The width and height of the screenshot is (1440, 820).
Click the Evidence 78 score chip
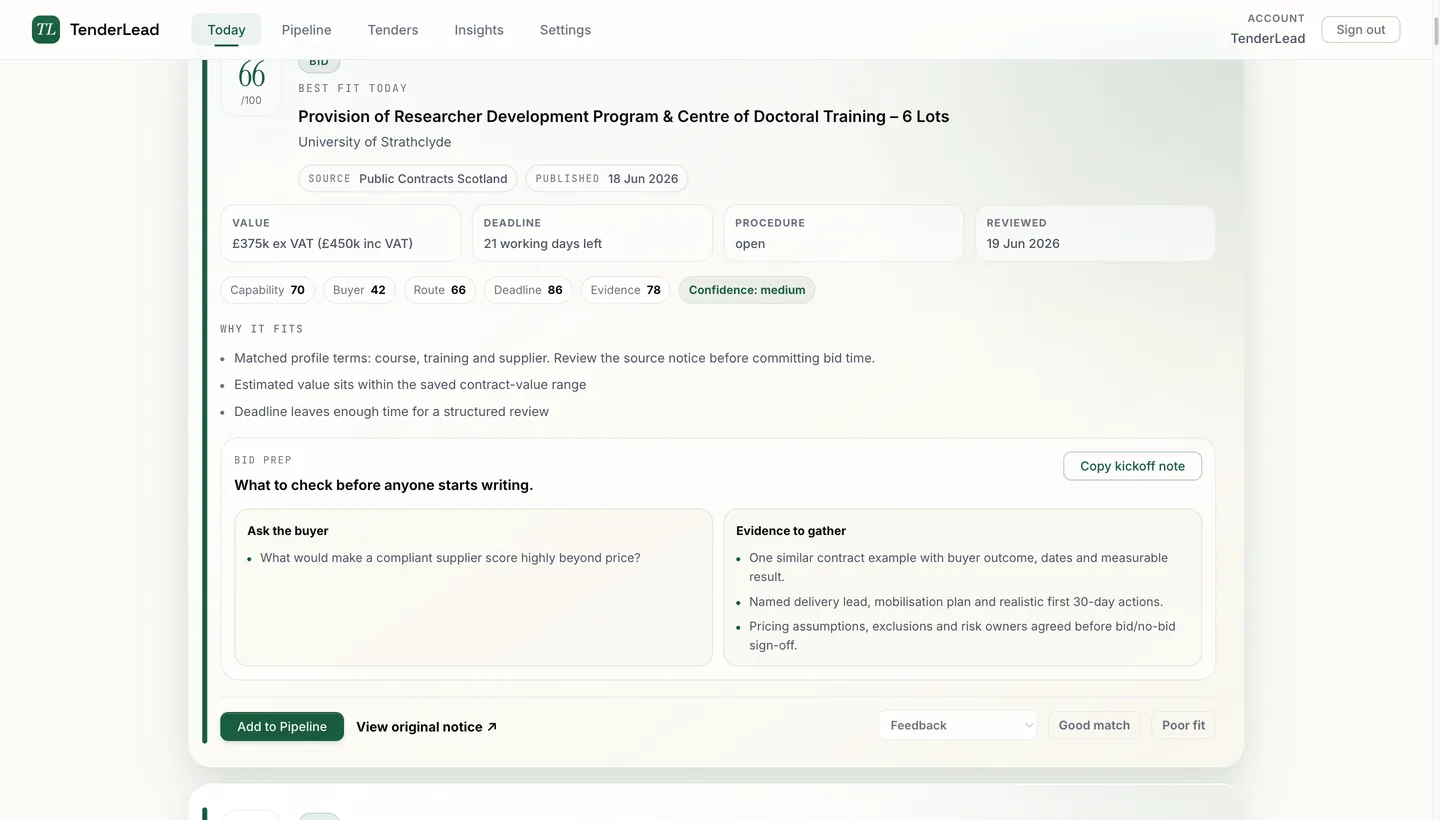click(x=626, y=290)
